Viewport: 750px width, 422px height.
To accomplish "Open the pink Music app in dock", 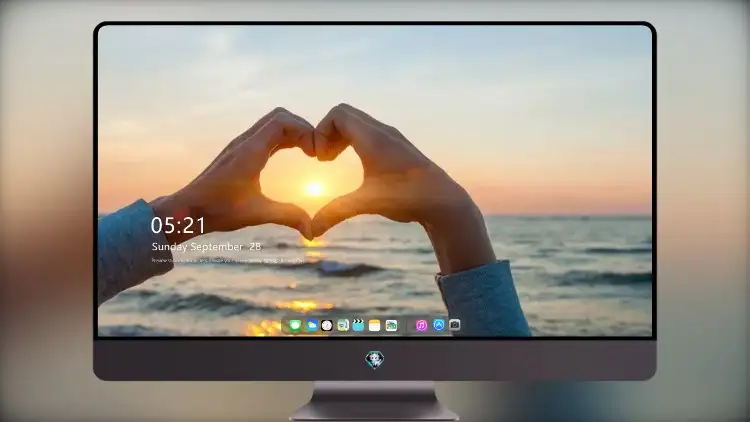I will pyautogui.click(x=421, y=325).
